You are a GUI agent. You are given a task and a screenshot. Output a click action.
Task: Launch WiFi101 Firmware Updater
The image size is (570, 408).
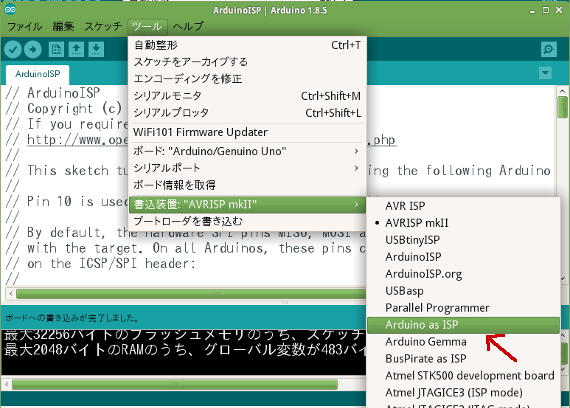[x=247, y=132]
